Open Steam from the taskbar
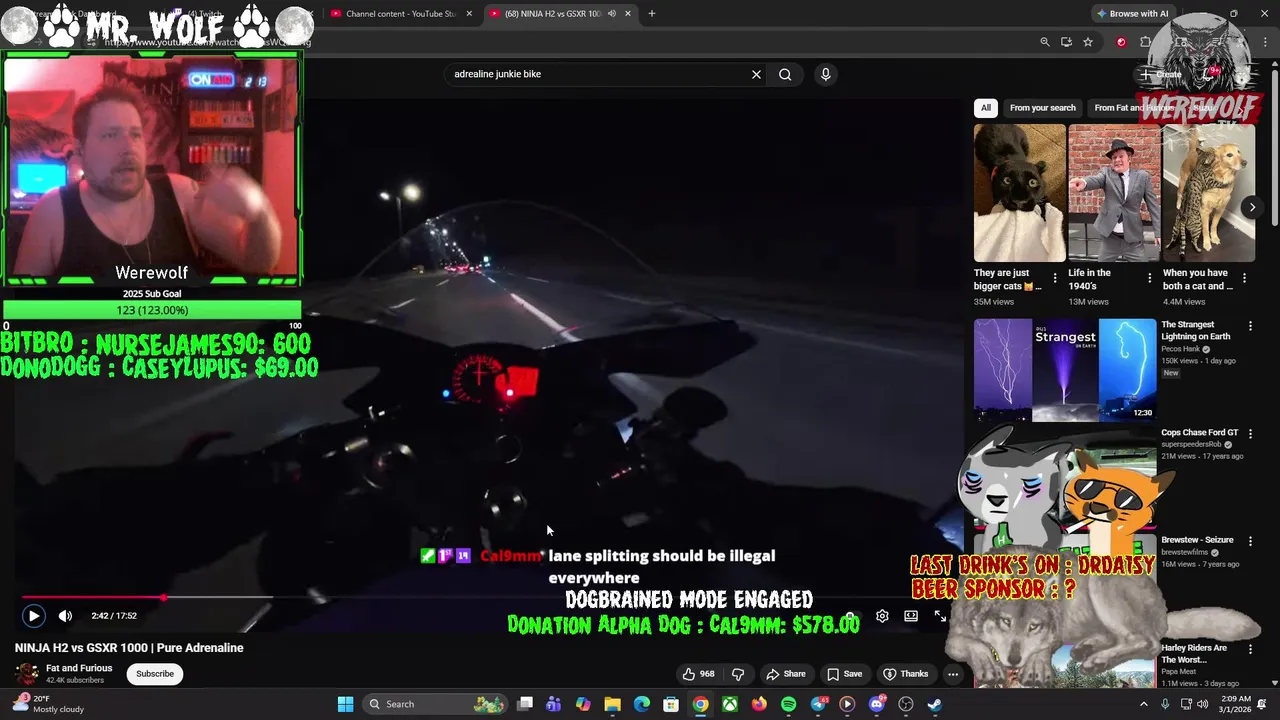The width and height of the screenshot is (1280, 720). pyautogui.click(x=935, y=704)
